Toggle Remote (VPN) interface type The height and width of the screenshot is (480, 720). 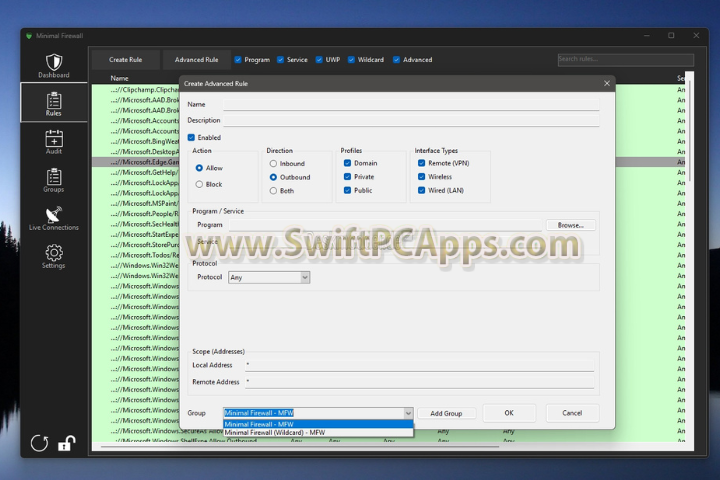tap(422, 163)
